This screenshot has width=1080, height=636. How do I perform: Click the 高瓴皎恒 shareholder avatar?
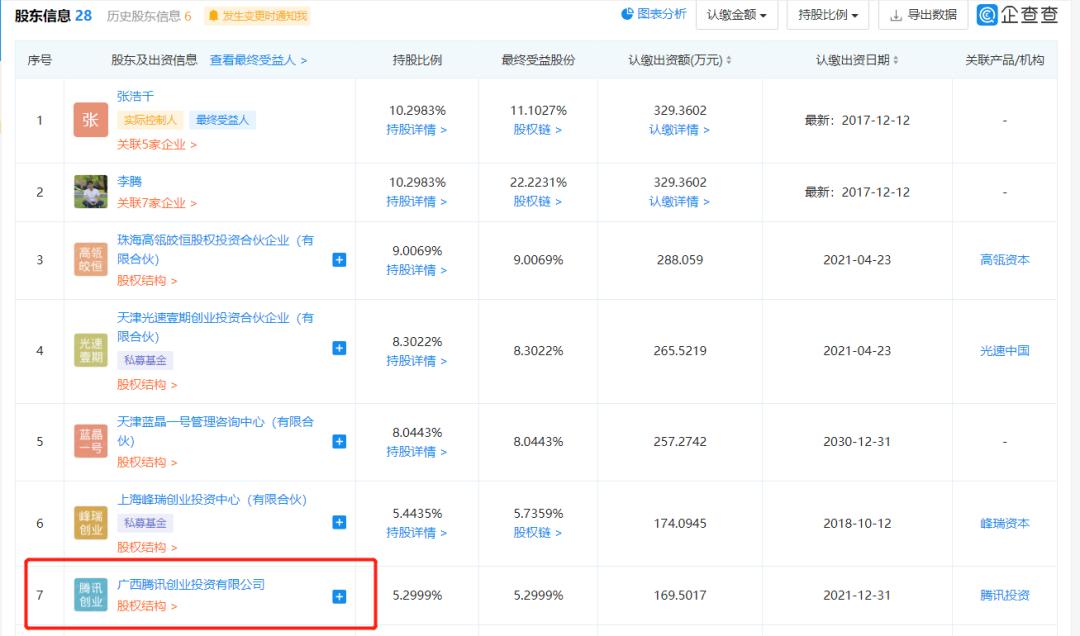click(x=91, y=259)
